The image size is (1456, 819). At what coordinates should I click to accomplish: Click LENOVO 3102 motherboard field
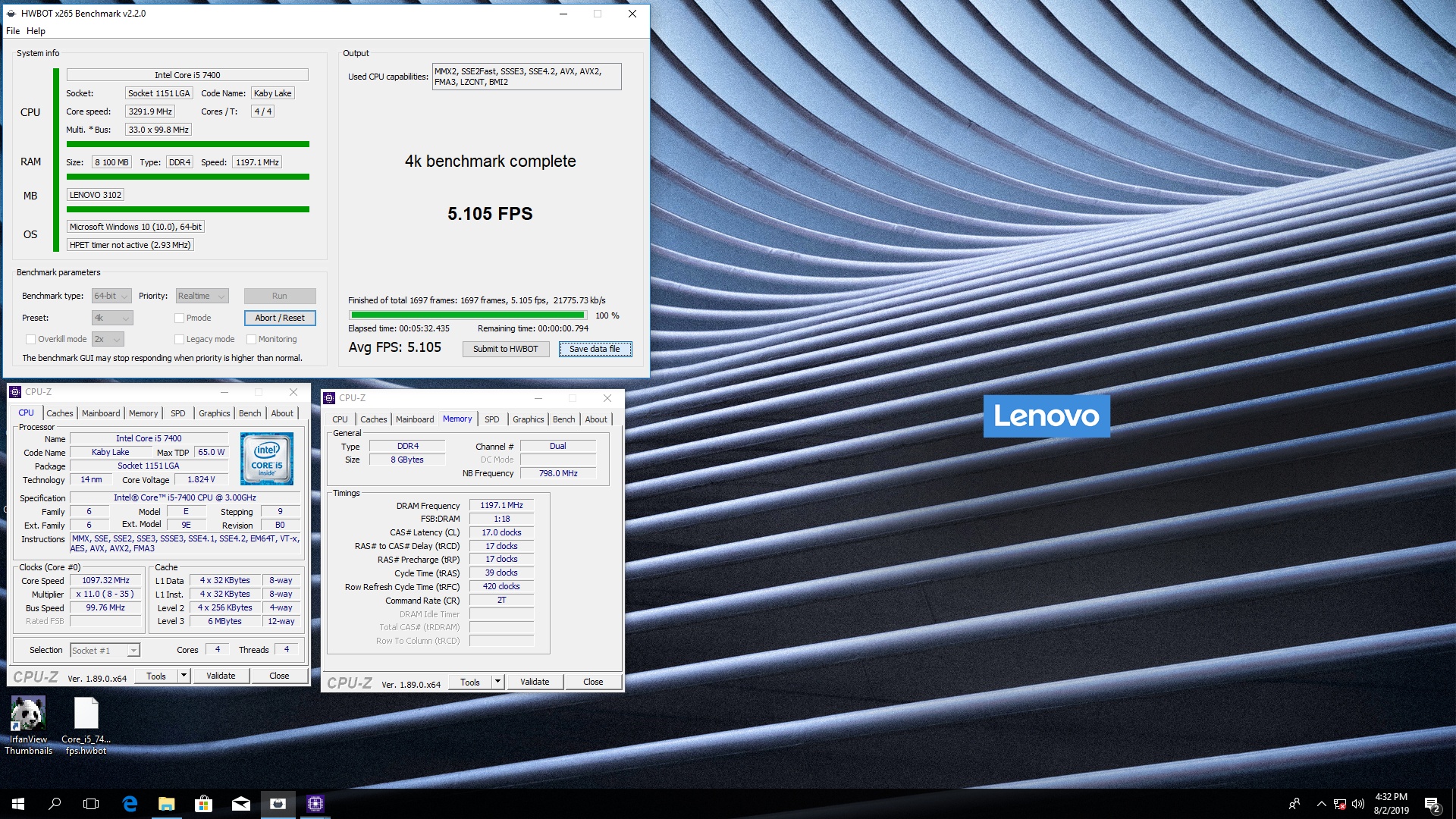click(x=96, y=195)
